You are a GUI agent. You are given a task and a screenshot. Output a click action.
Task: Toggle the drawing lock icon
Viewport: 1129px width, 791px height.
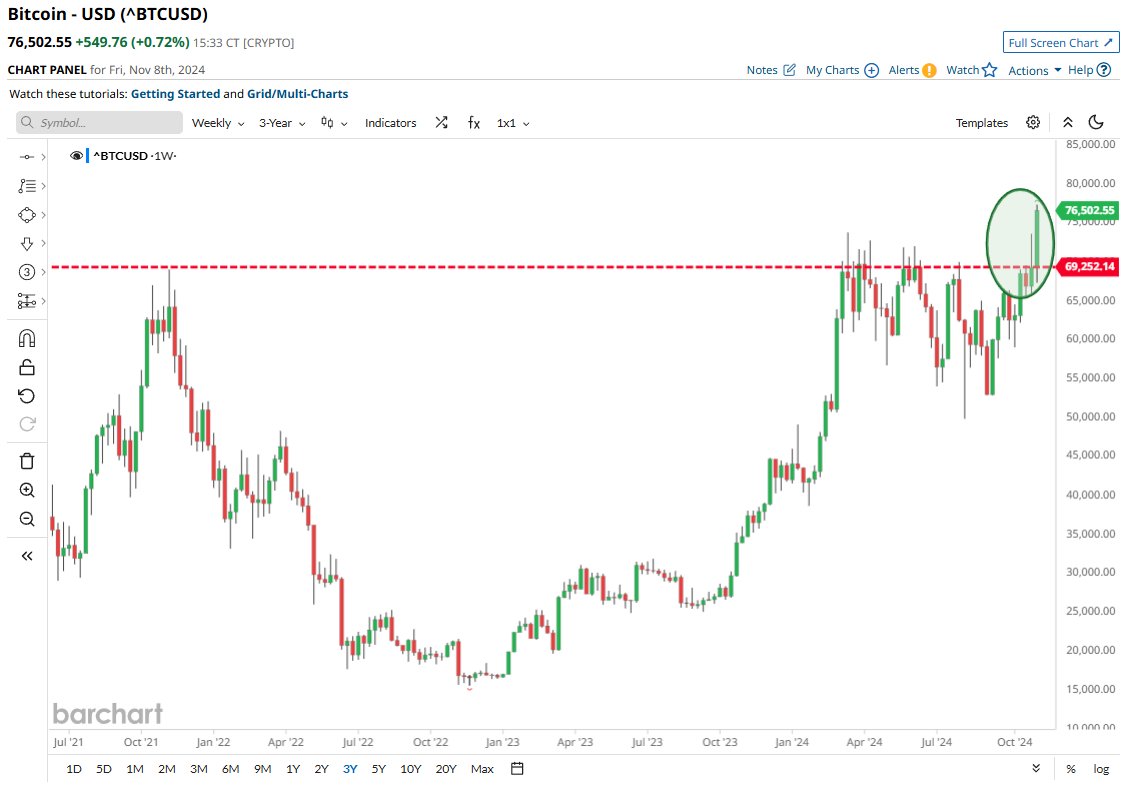click(27, 367)
